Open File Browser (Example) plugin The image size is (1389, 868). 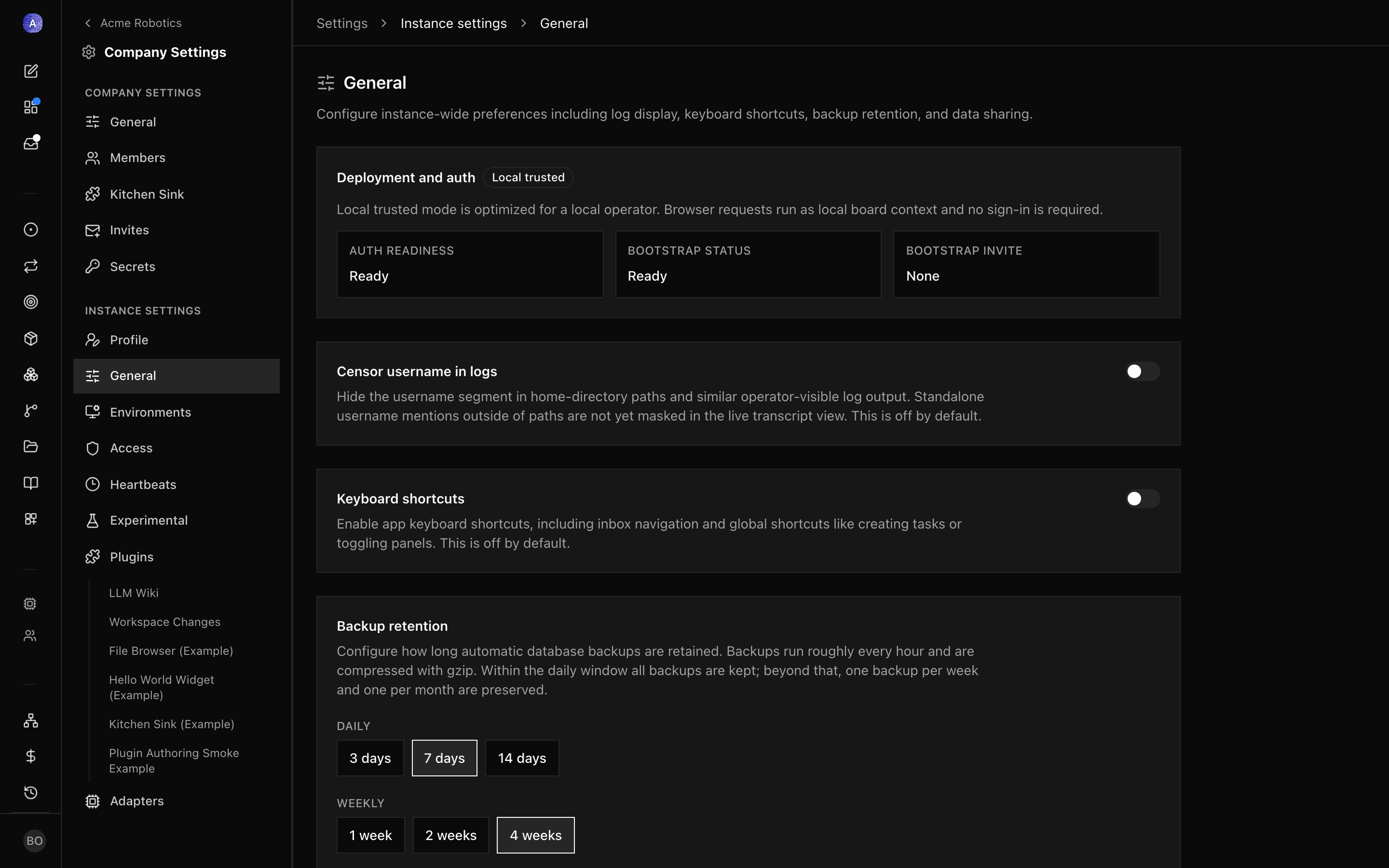171,651
